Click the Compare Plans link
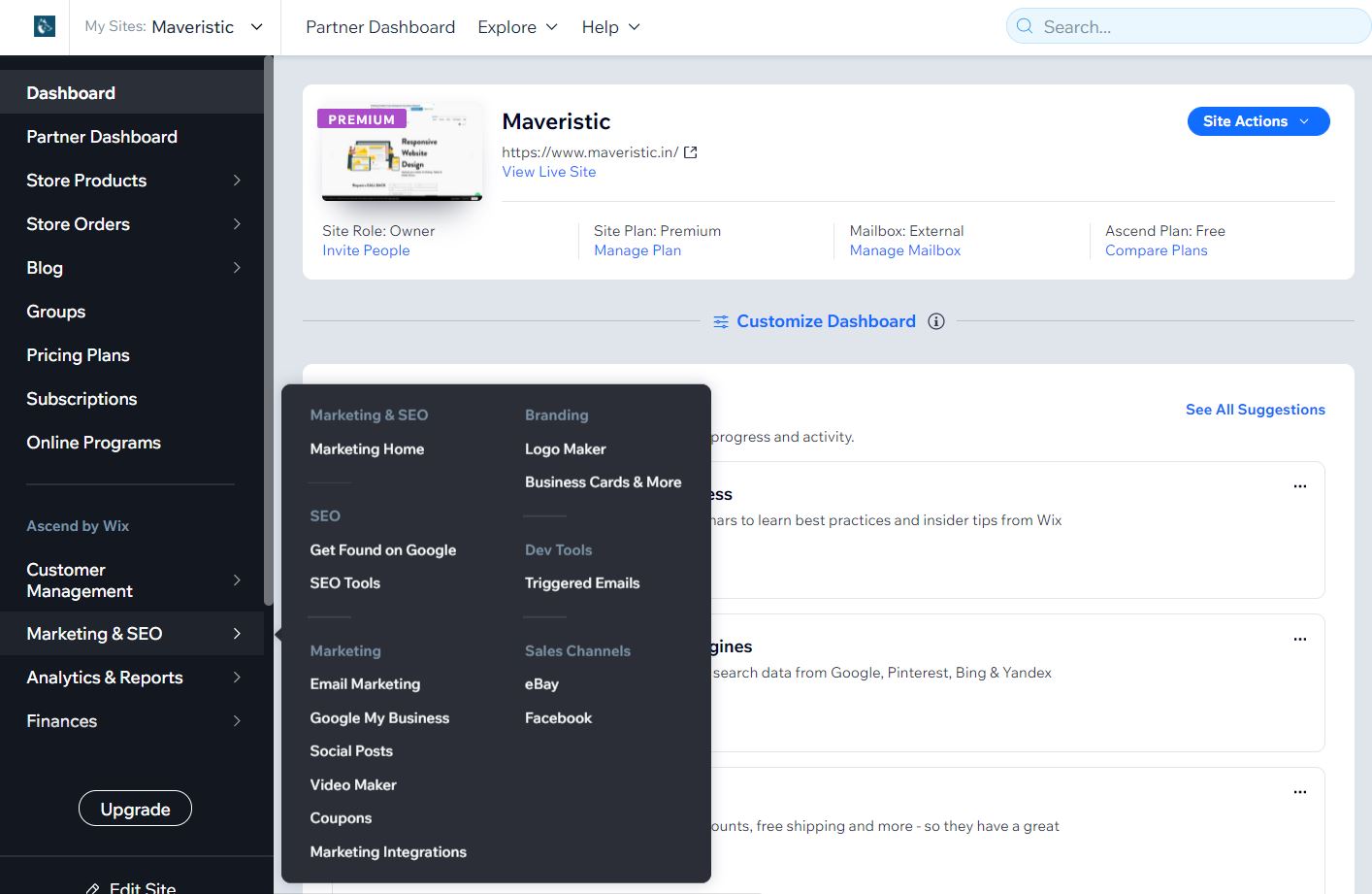Image resolution: width=1372 pixels, height=894 pixels. click(x=1157, y=250)
